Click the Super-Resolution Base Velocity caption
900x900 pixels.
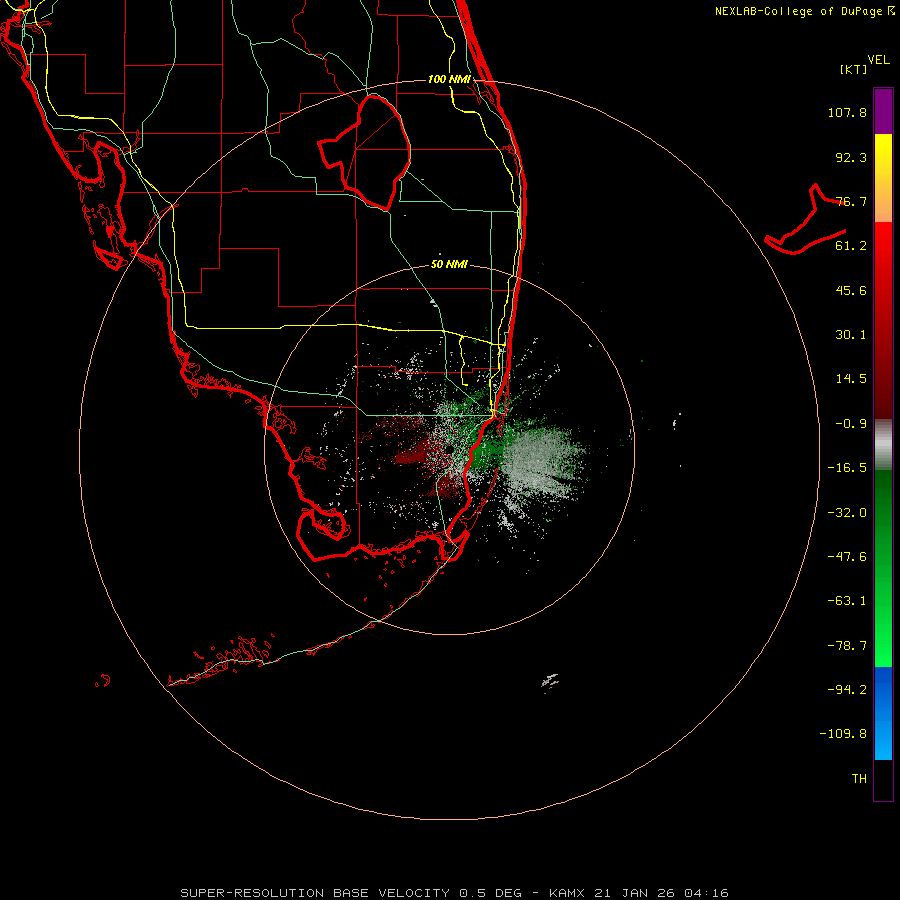coord(455,893)
